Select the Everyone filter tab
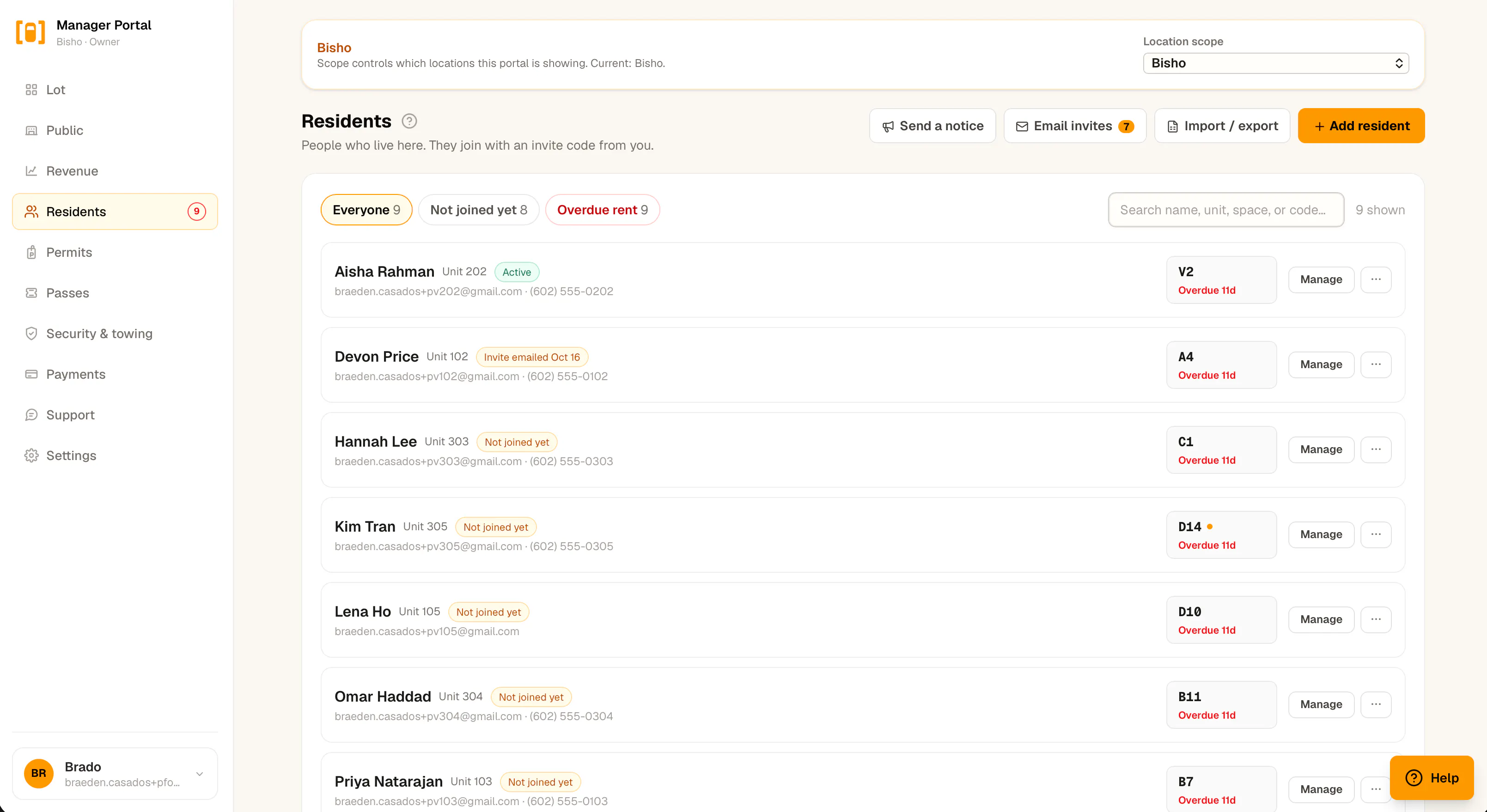This screenshot has width=1487, height=812. click(x=366, y=210)
